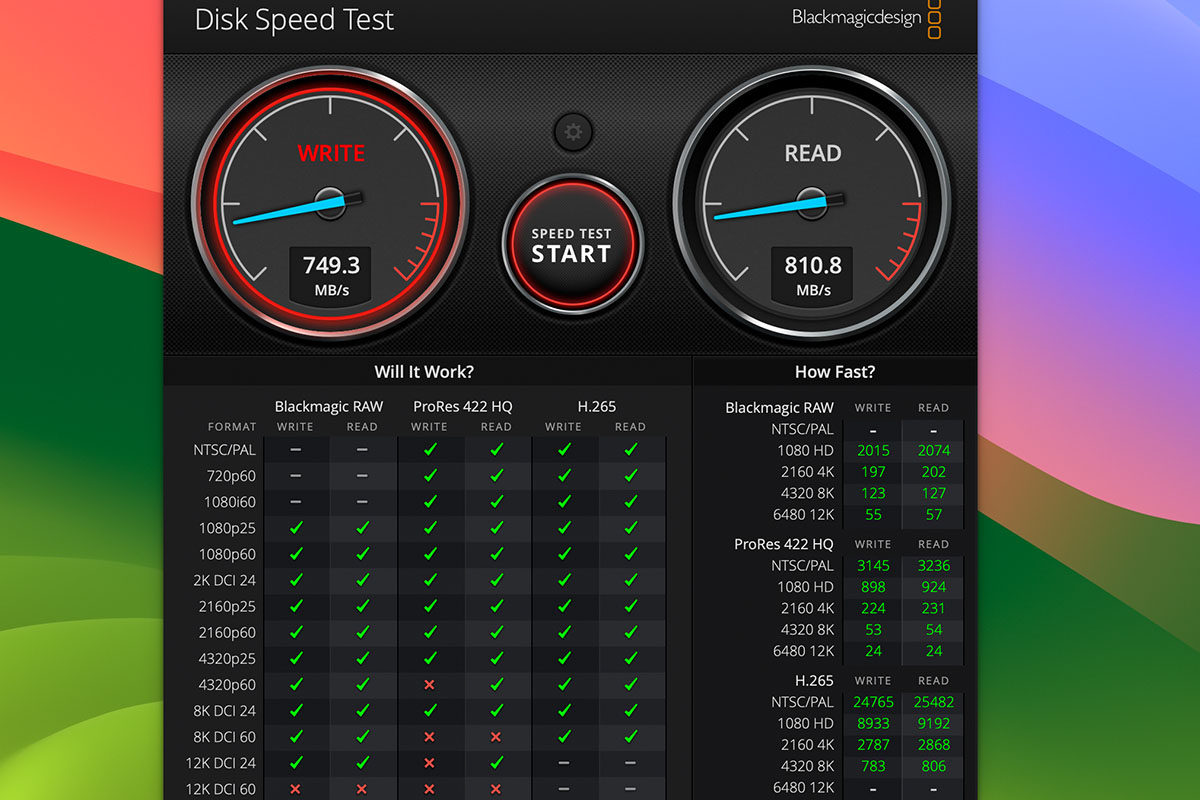Screen dimensions: 1200x800
Task: Click the red cross for ProRes 422 HQ write at 12K DCI 24
Action: click(x=429, y=762)
